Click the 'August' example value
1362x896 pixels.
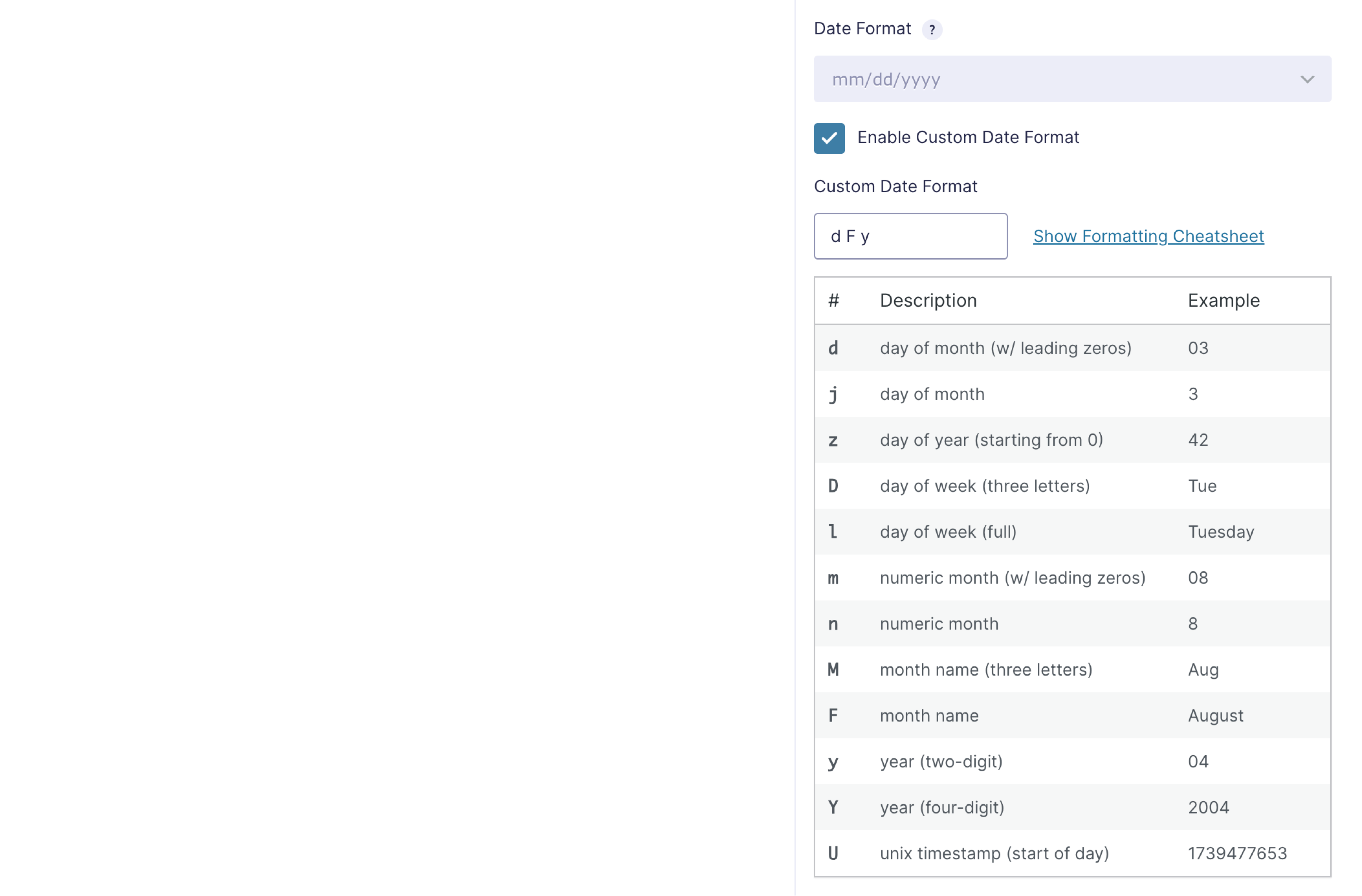[1216, 716]
